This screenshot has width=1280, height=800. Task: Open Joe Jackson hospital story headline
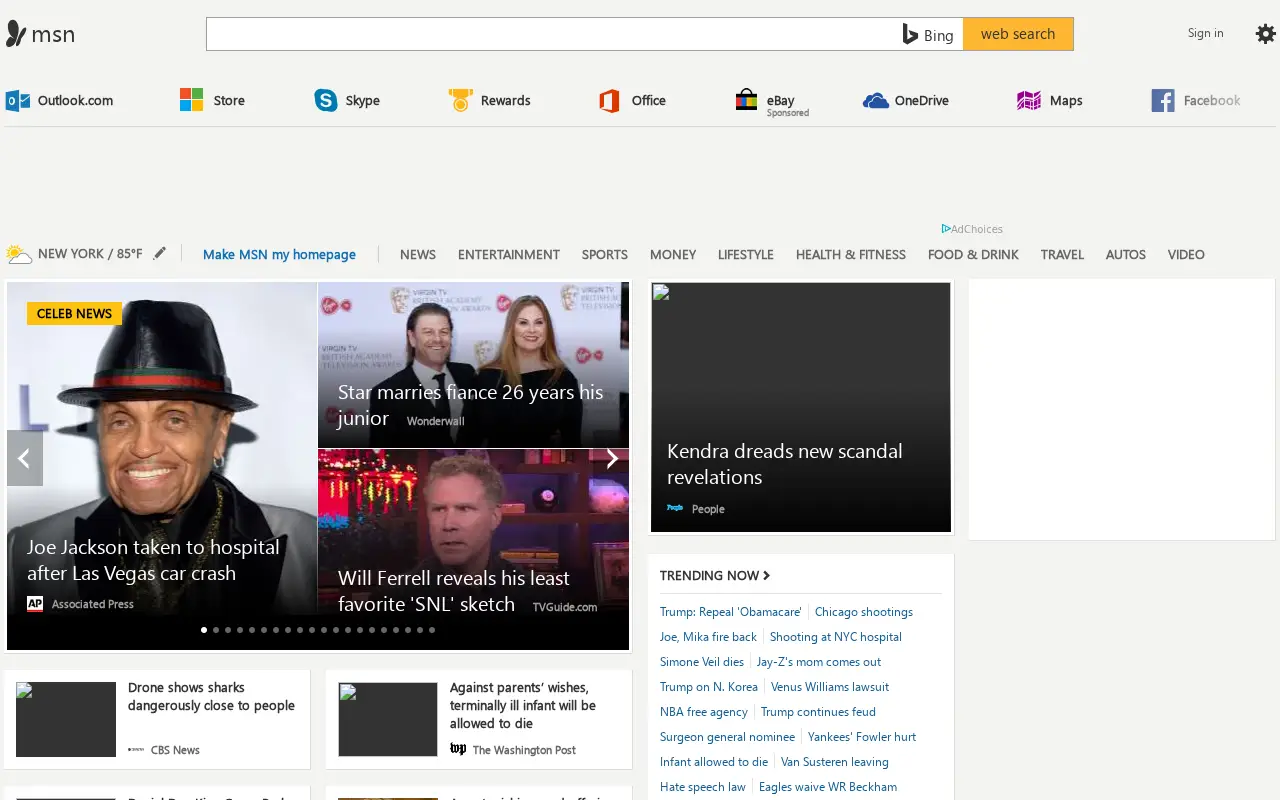click(x=153, y=560)
